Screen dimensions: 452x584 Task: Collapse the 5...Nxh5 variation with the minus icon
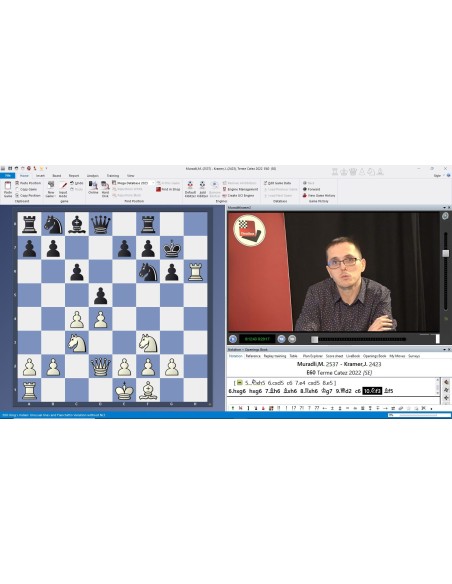tap(239, 383)
